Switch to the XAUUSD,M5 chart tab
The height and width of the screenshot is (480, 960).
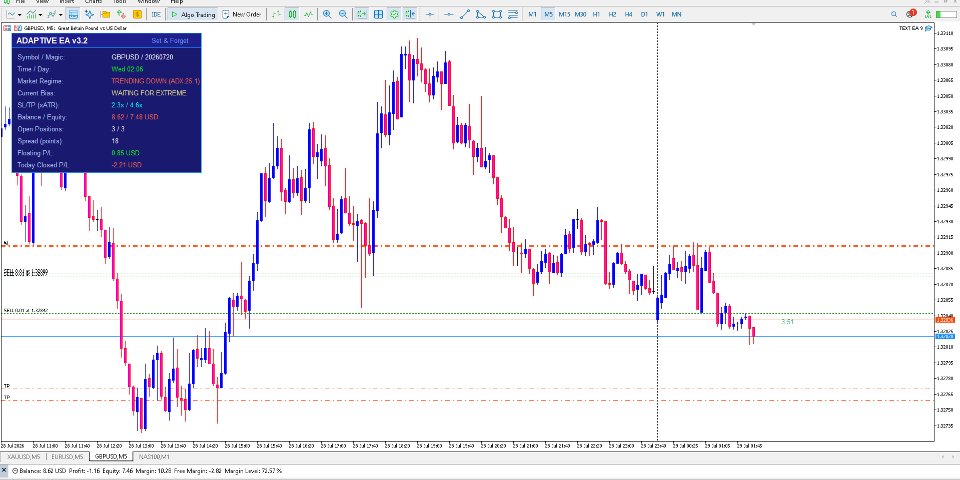click(x=22, y=457)
